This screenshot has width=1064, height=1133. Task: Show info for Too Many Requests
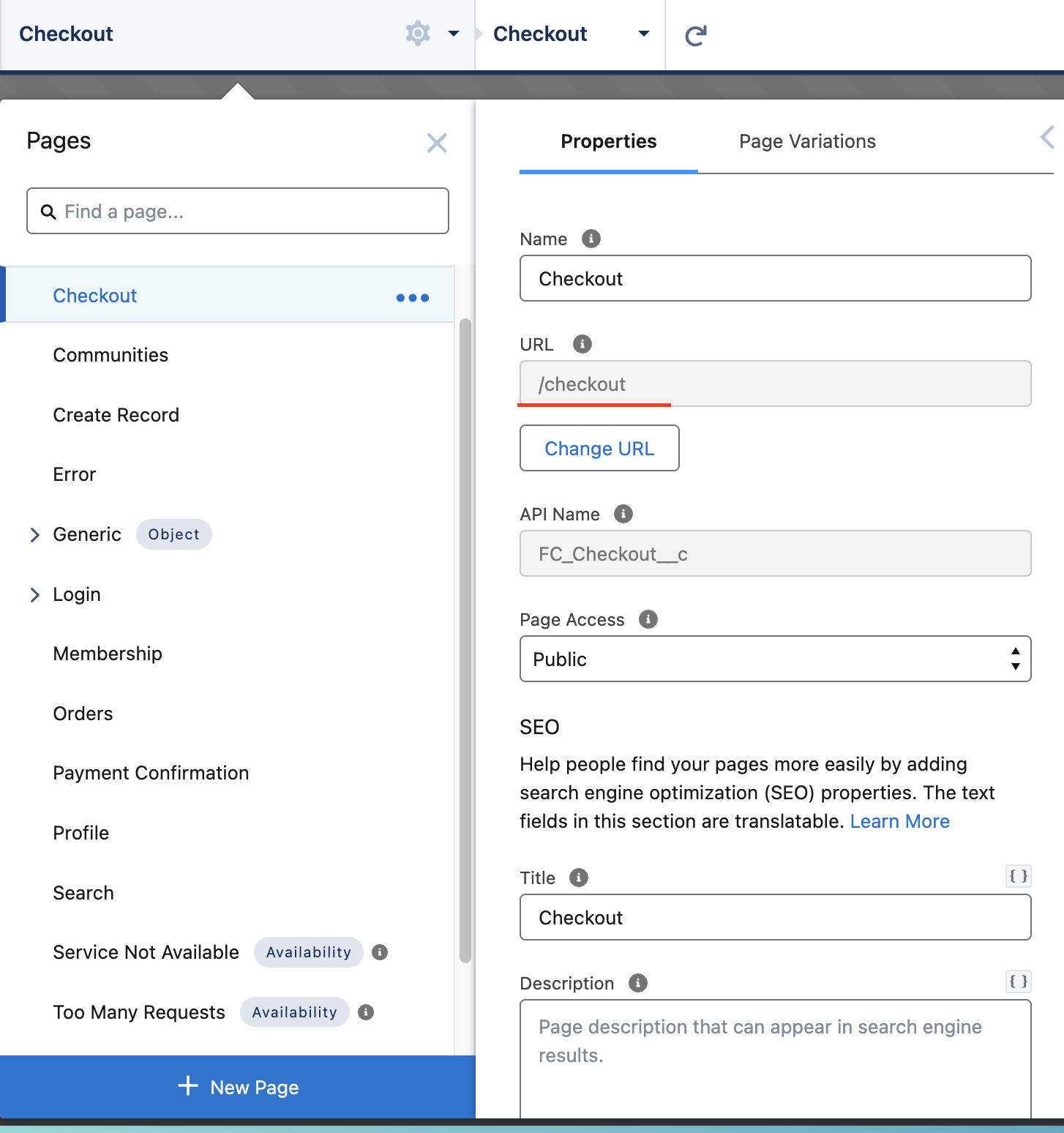click(x=366, y=1012)
